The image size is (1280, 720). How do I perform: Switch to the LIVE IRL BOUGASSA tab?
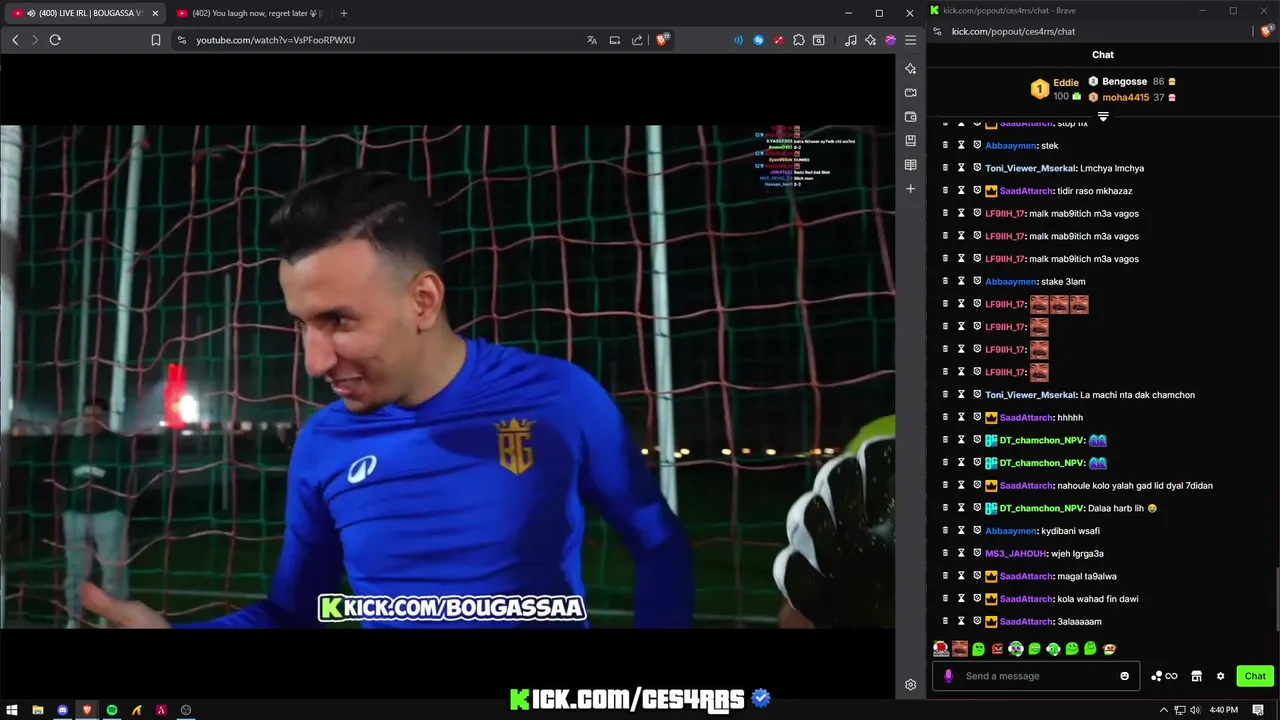coord(85,13)
